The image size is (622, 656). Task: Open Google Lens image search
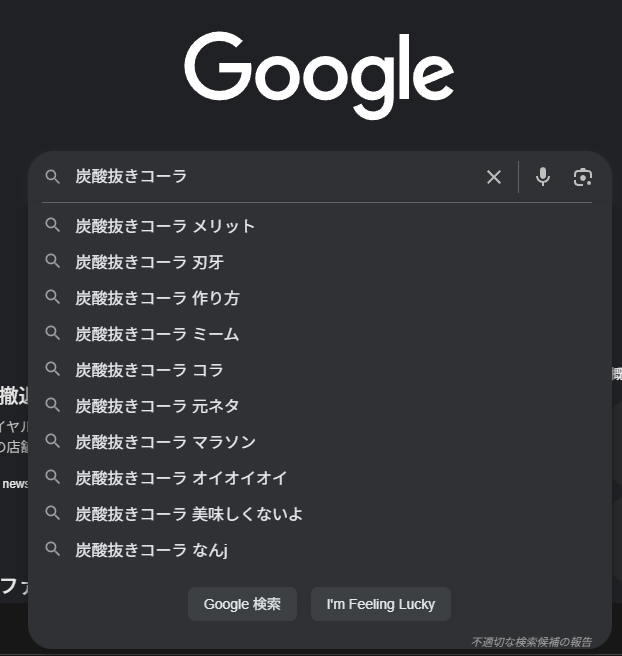tap(583, 177)
